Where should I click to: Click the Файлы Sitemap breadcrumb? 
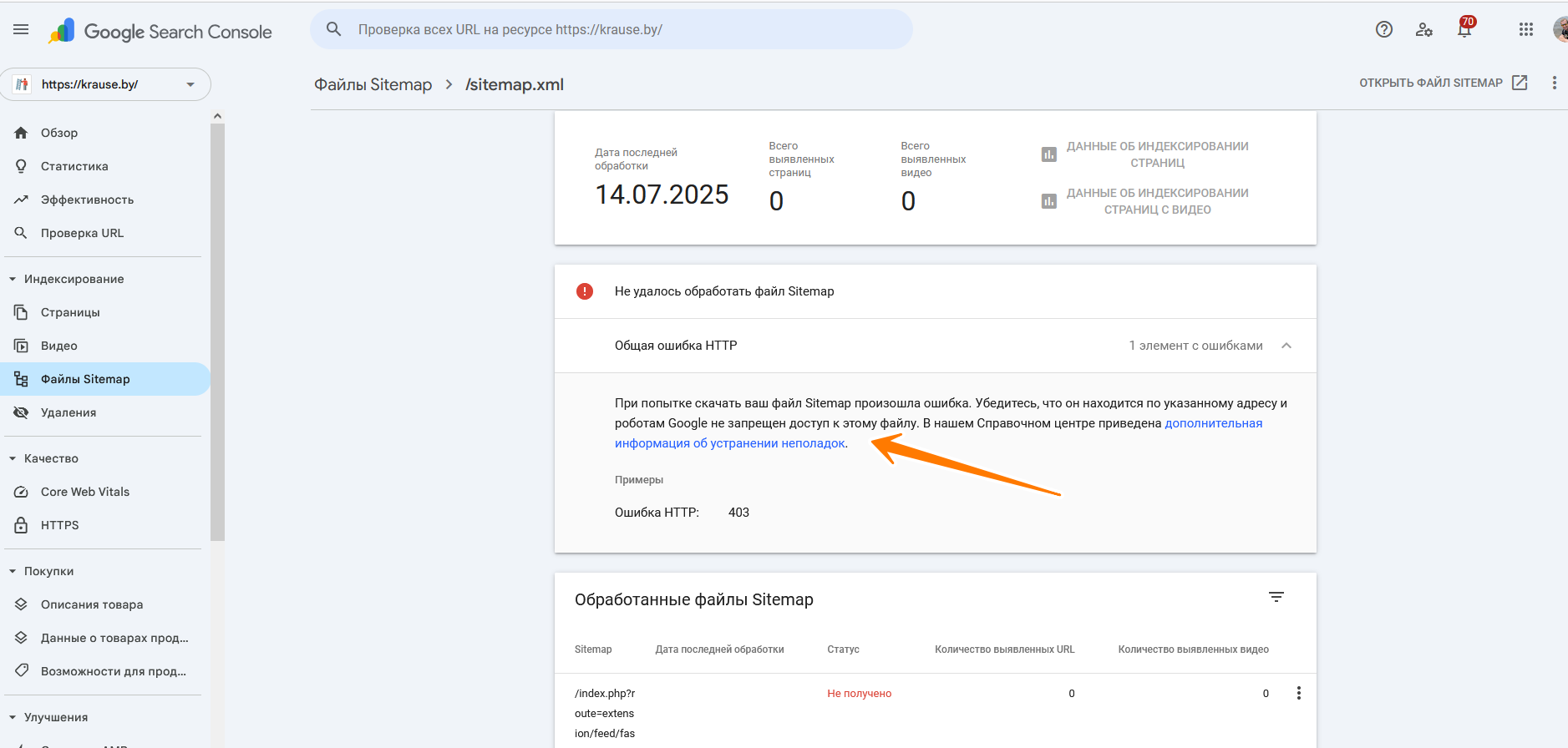(373, 84)
